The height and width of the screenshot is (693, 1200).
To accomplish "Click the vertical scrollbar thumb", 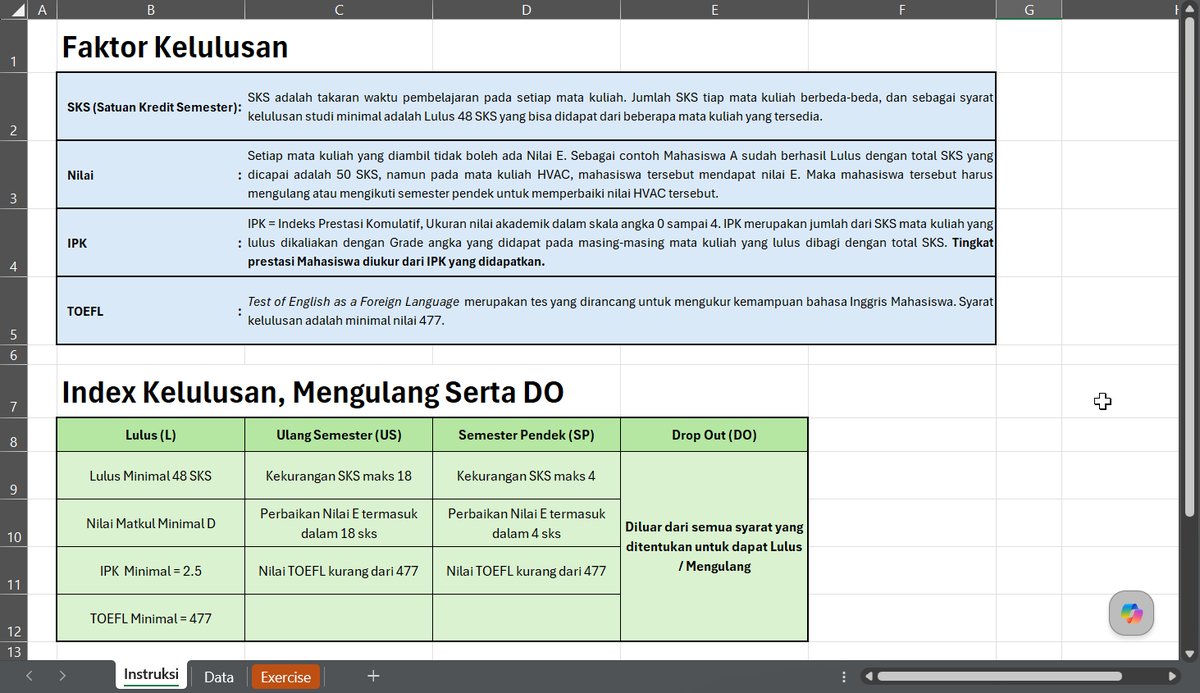I will click(x=1190, y=268).
